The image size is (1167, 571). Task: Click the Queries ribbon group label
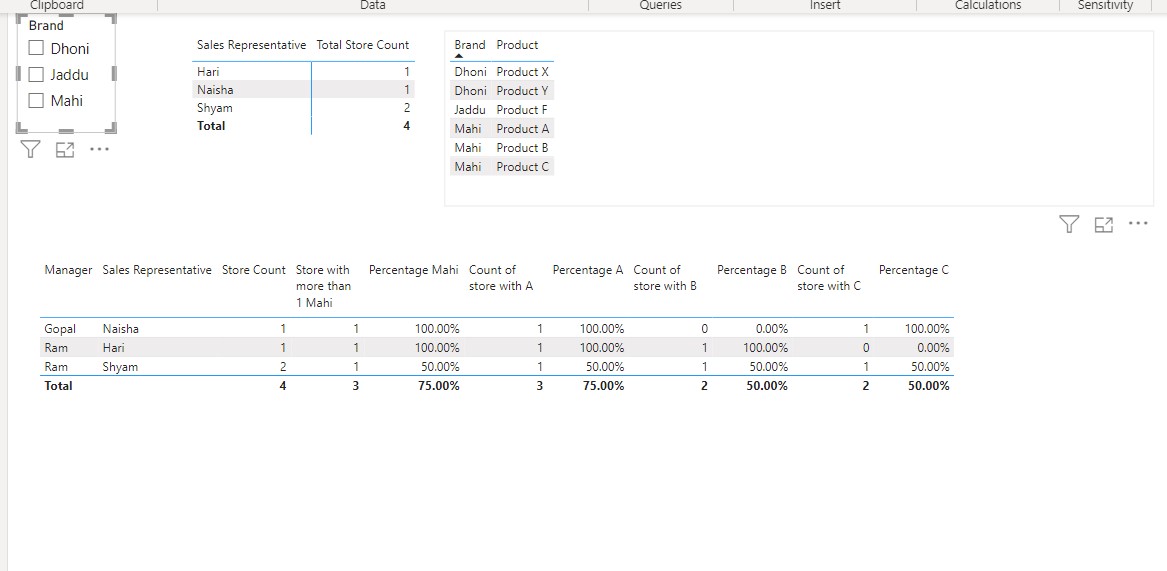[660, 6]
